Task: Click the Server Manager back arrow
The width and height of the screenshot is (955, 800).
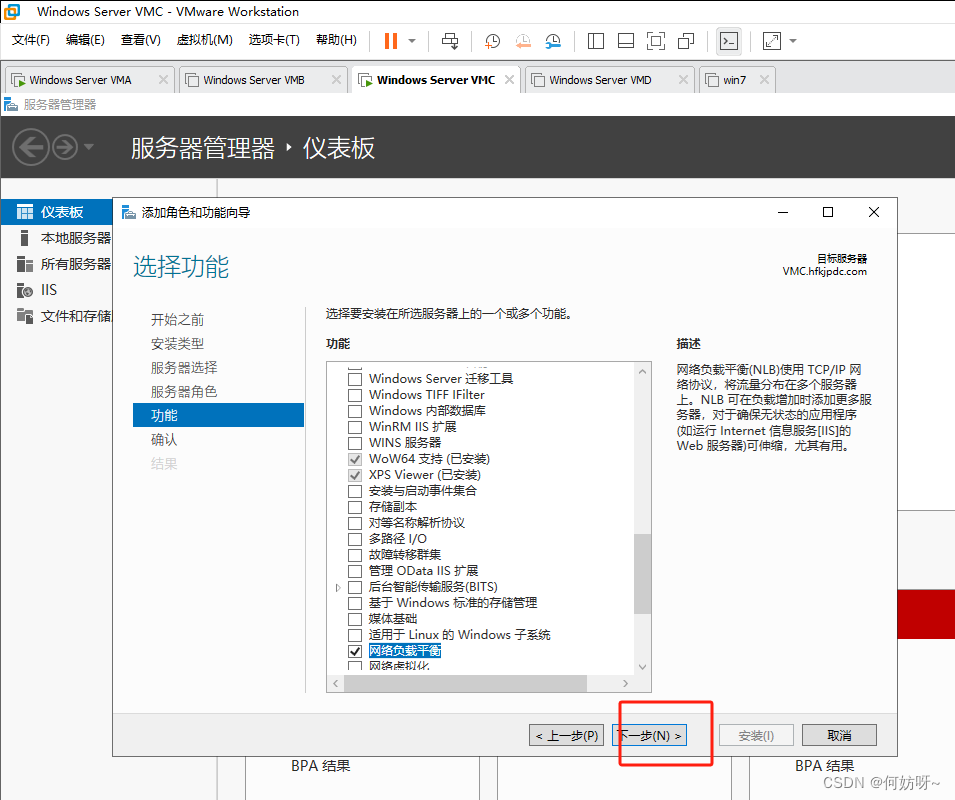Action: point(31,148)
